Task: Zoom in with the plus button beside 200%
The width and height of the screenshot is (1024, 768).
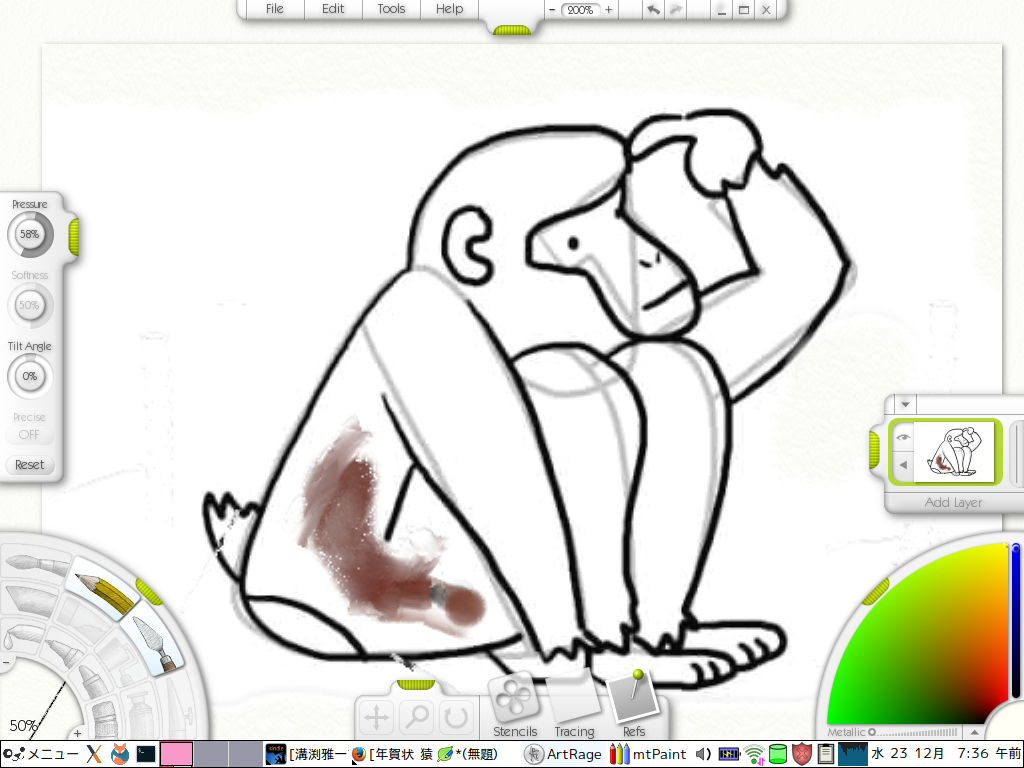Action: coord(609,9)
